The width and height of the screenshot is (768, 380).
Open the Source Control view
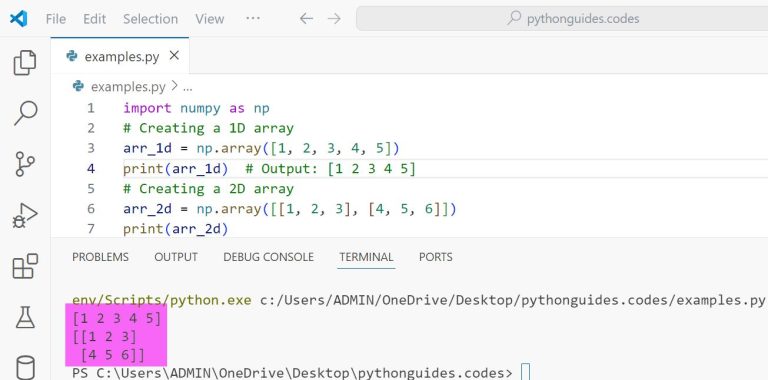[25, 164]
